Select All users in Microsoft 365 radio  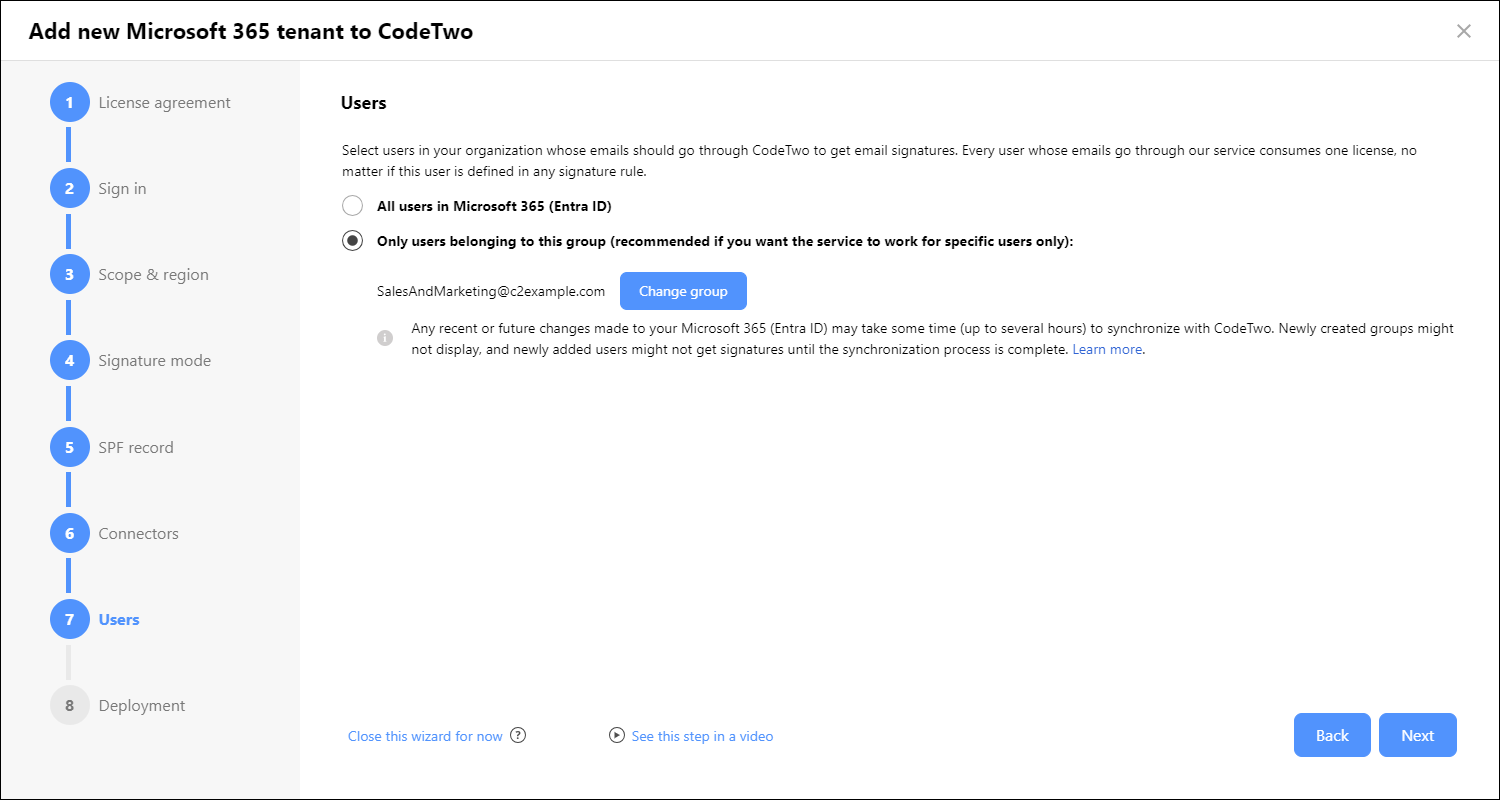[x=352, y=206]
